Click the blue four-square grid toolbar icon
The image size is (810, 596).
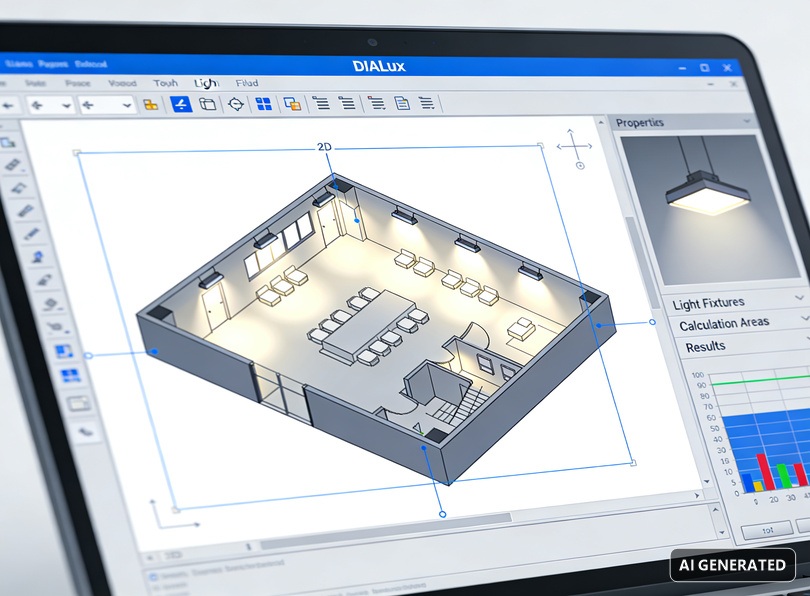click(x=263, y=104)
